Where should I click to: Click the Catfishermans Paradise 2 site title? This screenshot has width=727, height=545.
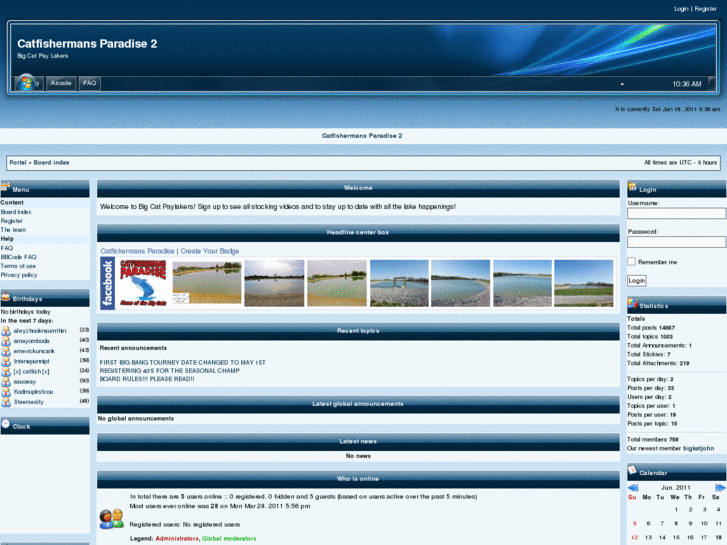pyautogui.click(x=87, y=44)
